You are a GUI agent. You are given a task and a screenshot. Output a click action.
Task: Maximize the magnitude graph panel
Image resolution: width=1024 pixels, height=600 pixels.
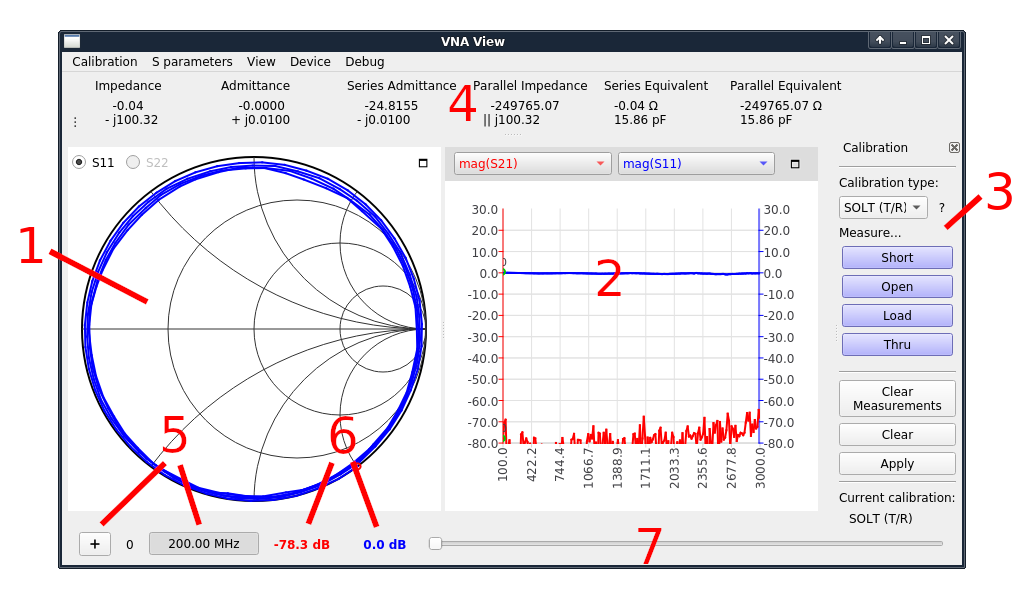click(x=795, y=164)
